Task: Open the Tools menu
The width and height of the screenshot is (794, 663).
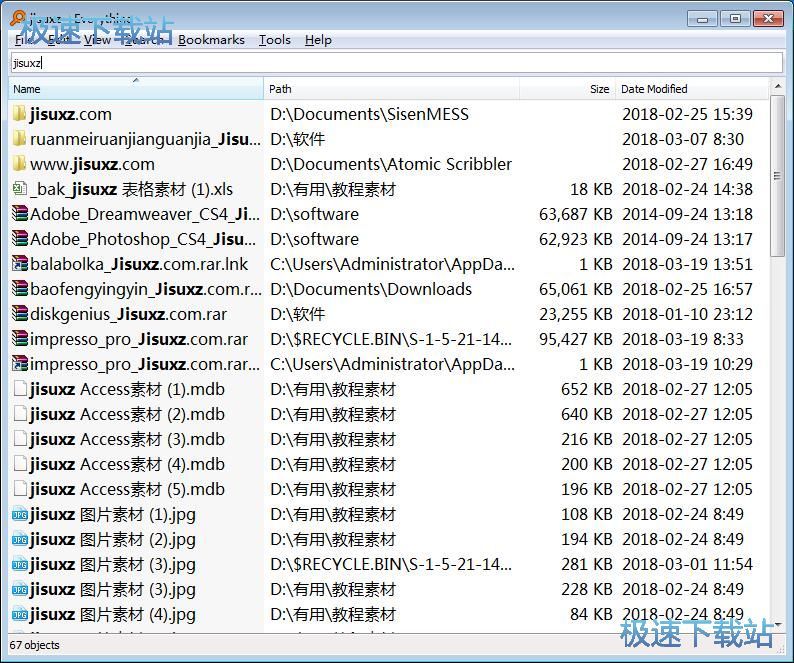Action: click(274, 40)
